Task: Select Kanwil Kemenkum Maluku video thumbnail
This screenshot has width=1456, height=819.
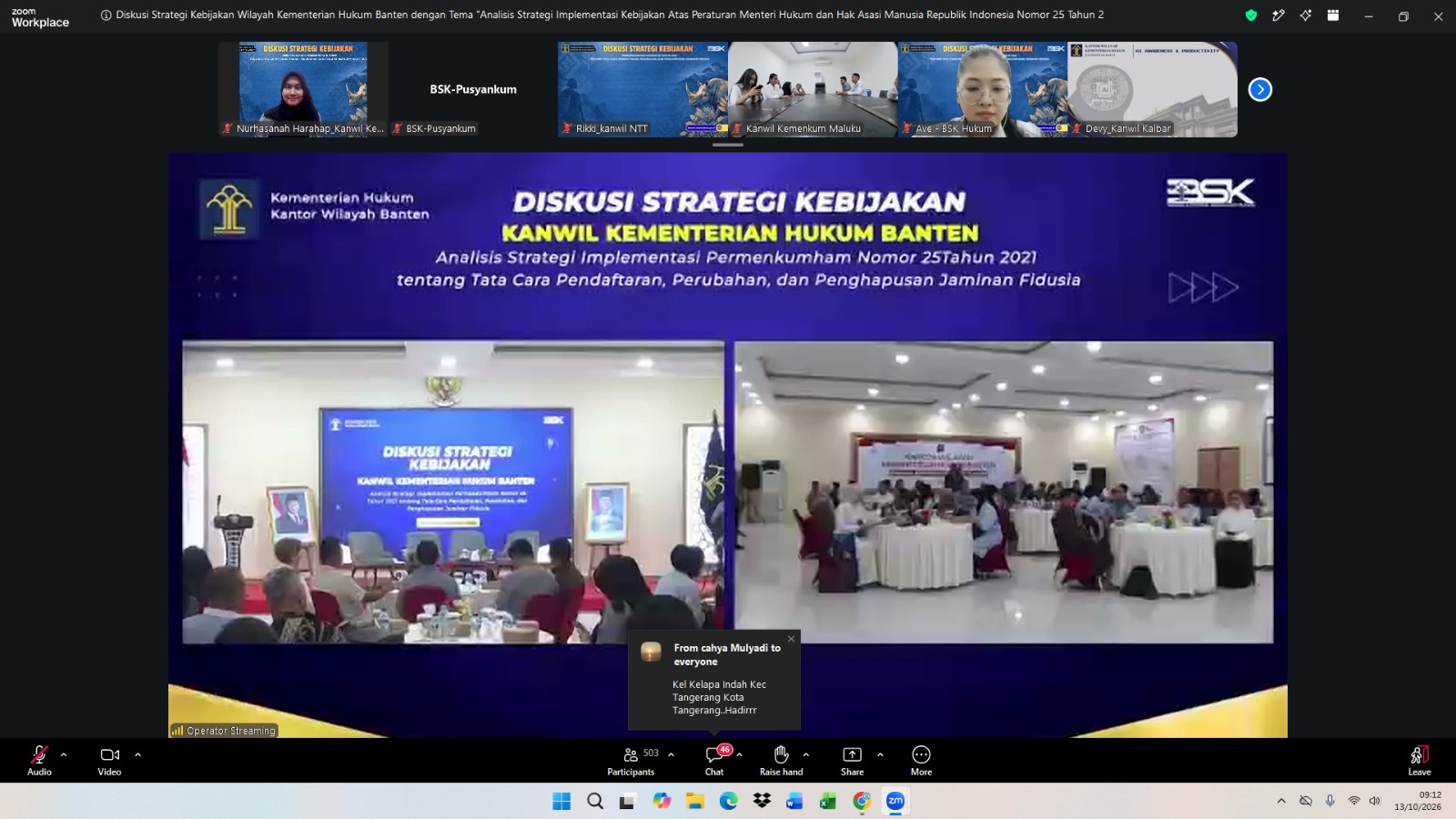Action: 813,89
